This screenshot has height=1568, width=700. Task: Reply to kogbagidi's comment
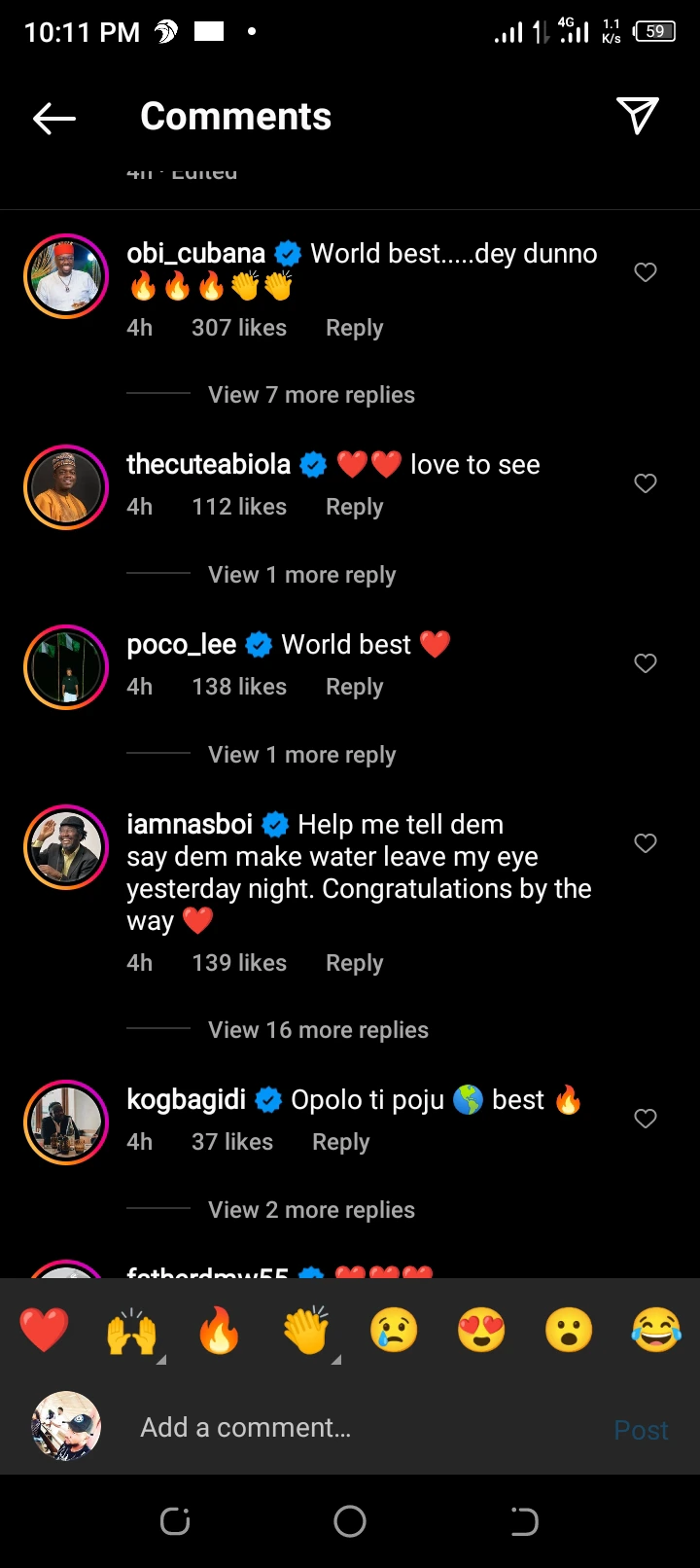(x=340, y=1142)
